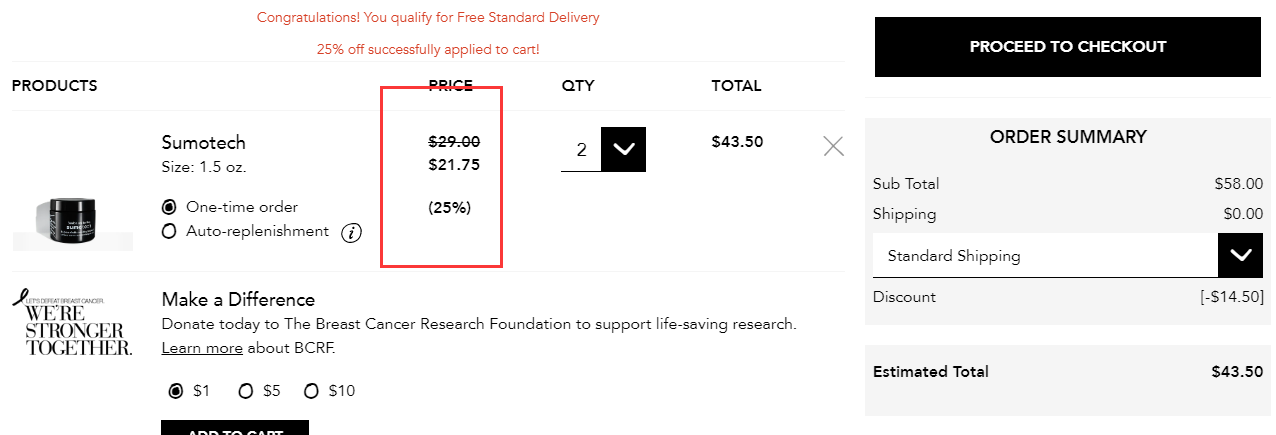Click the black chevron beside Standard Shipping
This screenshot has height=435, width=1276.
pyautogui.click(x=1241, y=256)
